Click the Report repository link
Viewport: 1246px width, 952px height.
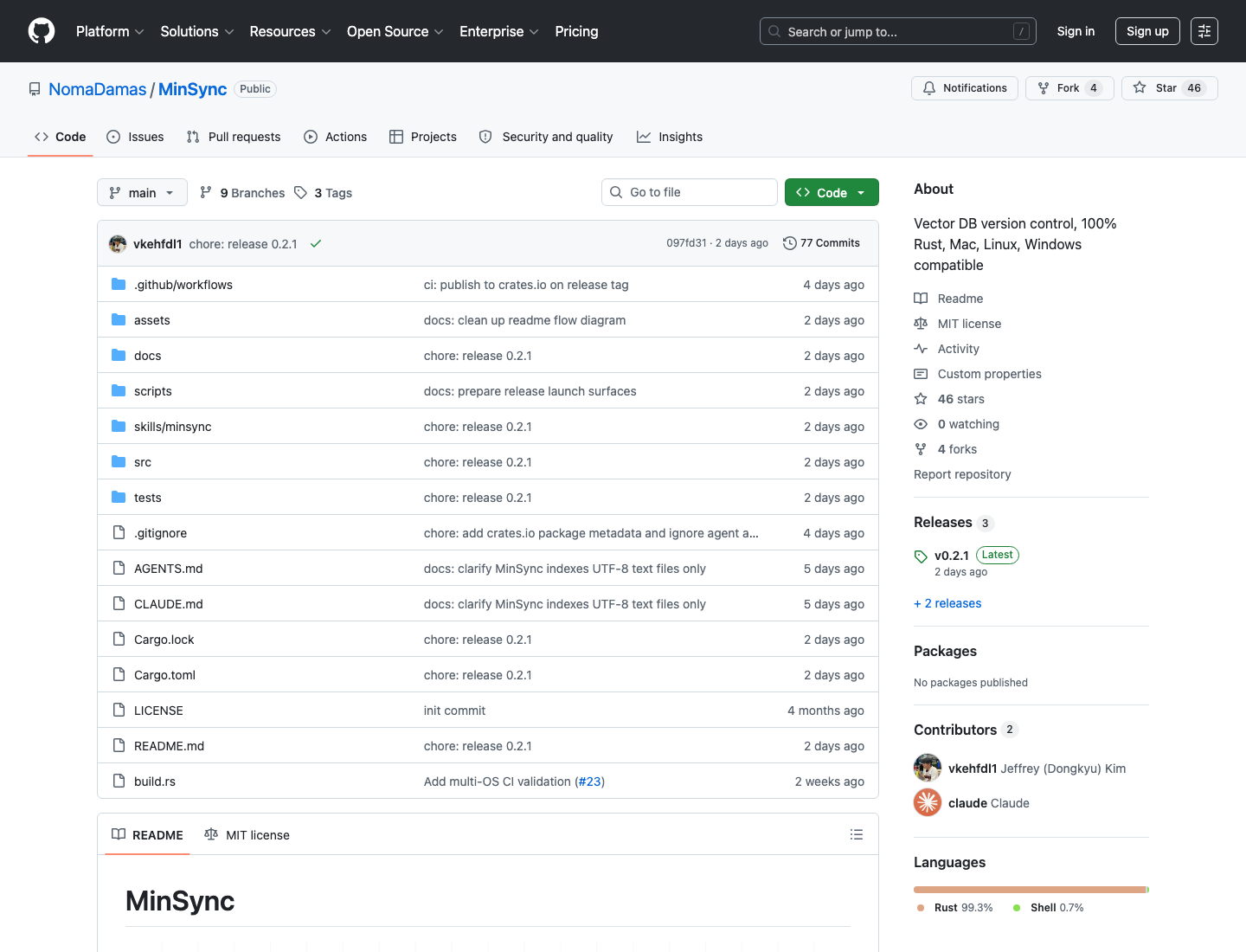tap(962, 474)
